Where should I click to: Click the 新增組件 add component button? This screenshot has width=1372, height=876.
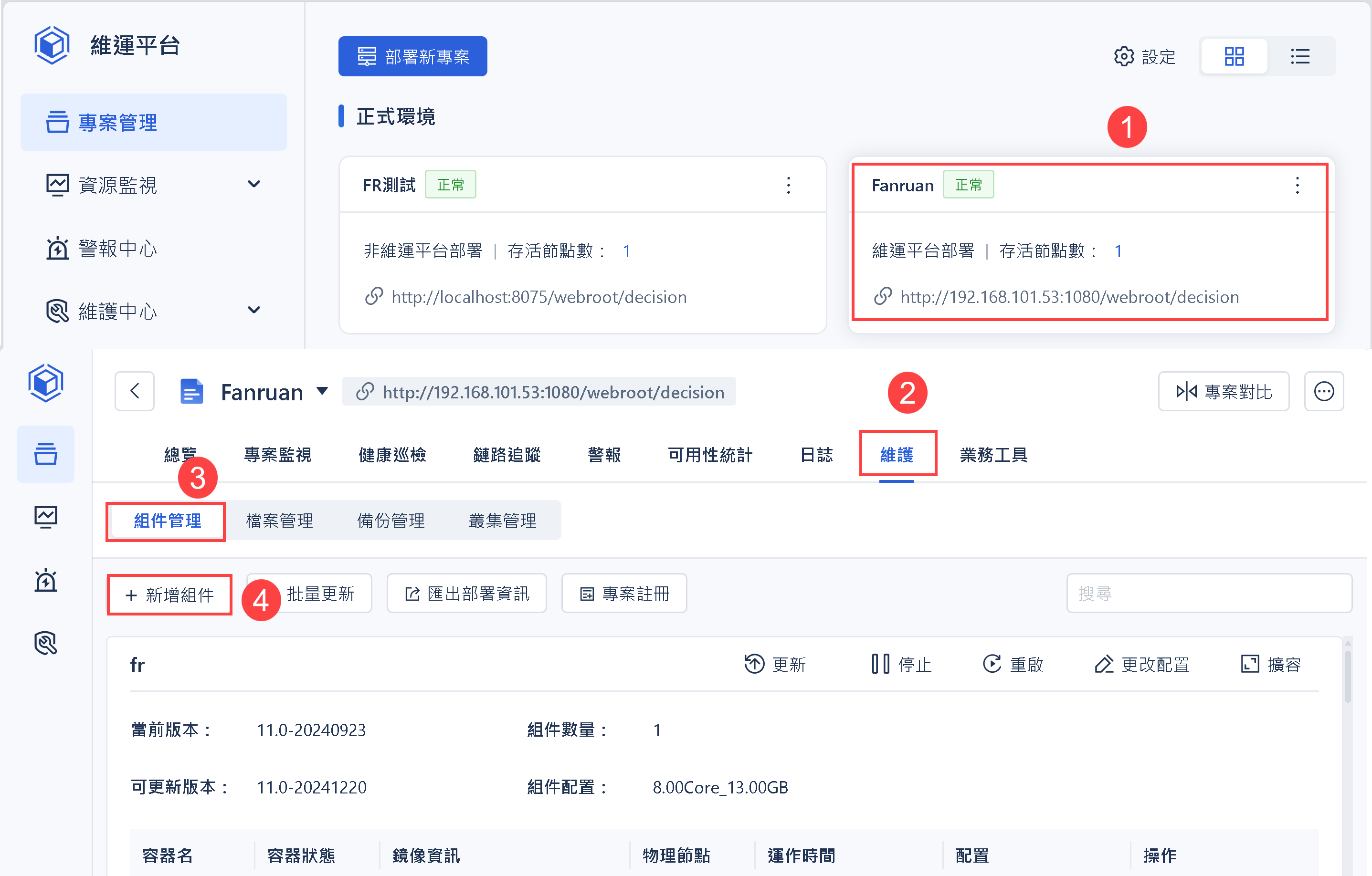(169, 594)
